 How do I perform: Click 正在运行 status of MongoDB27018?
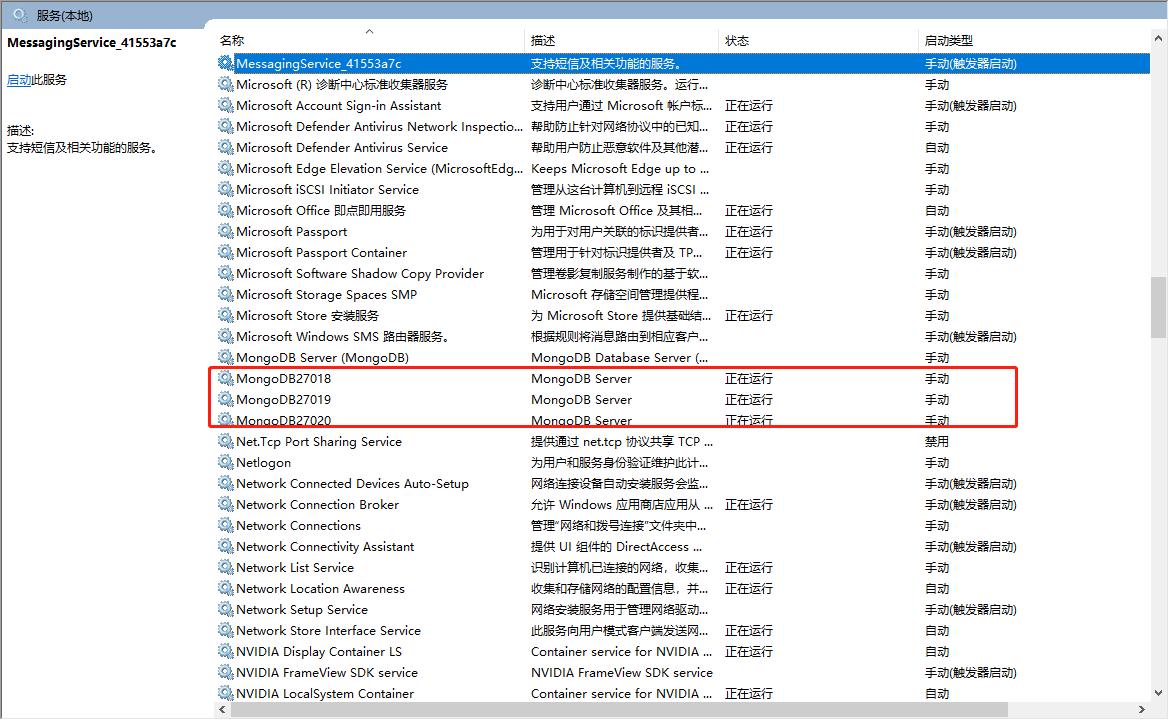click(749, 379)
